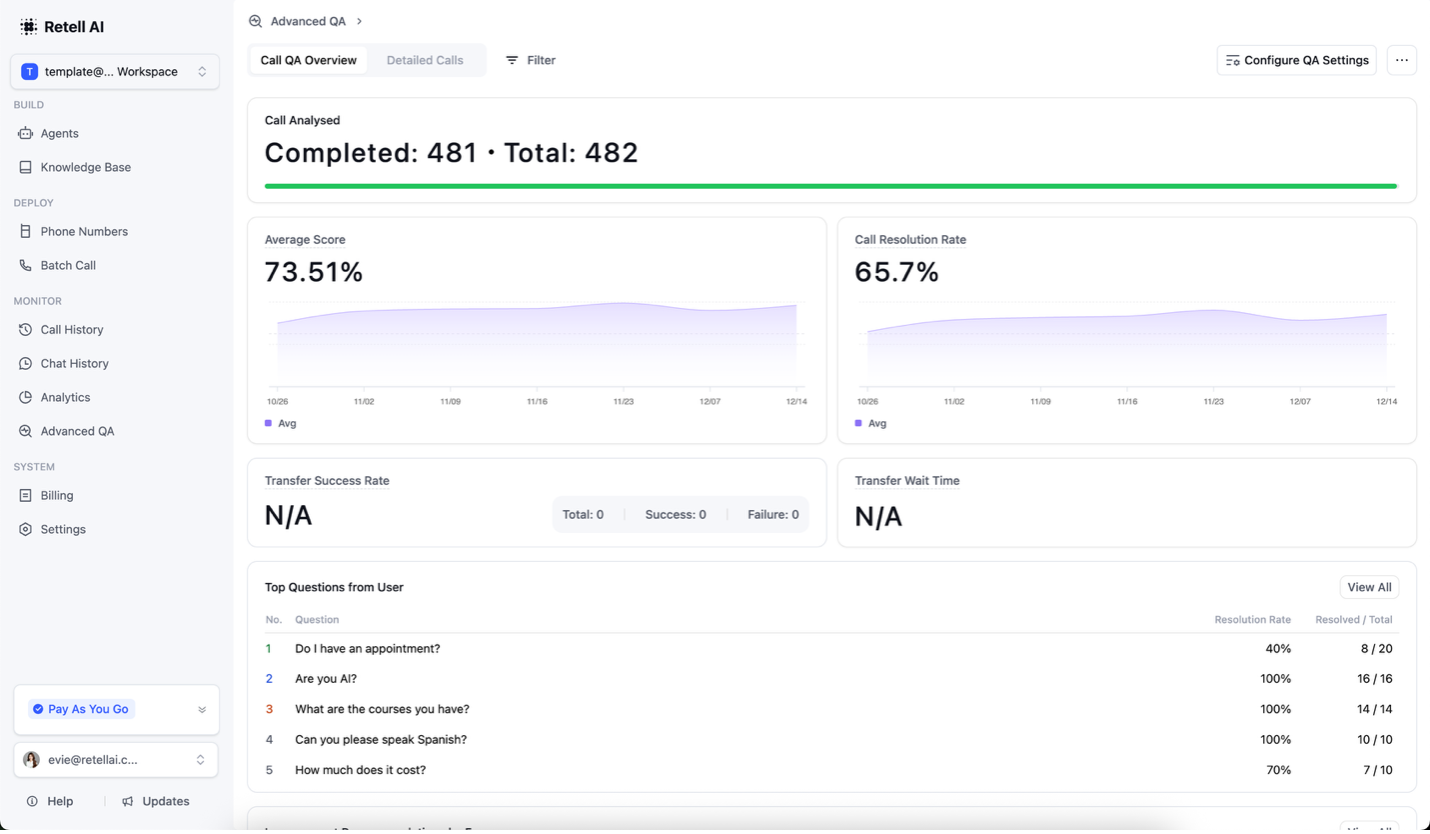Click the breadcrumb chevron after Advanced QA
This screenshot has width=1430, height=834.
click(359, 21)
